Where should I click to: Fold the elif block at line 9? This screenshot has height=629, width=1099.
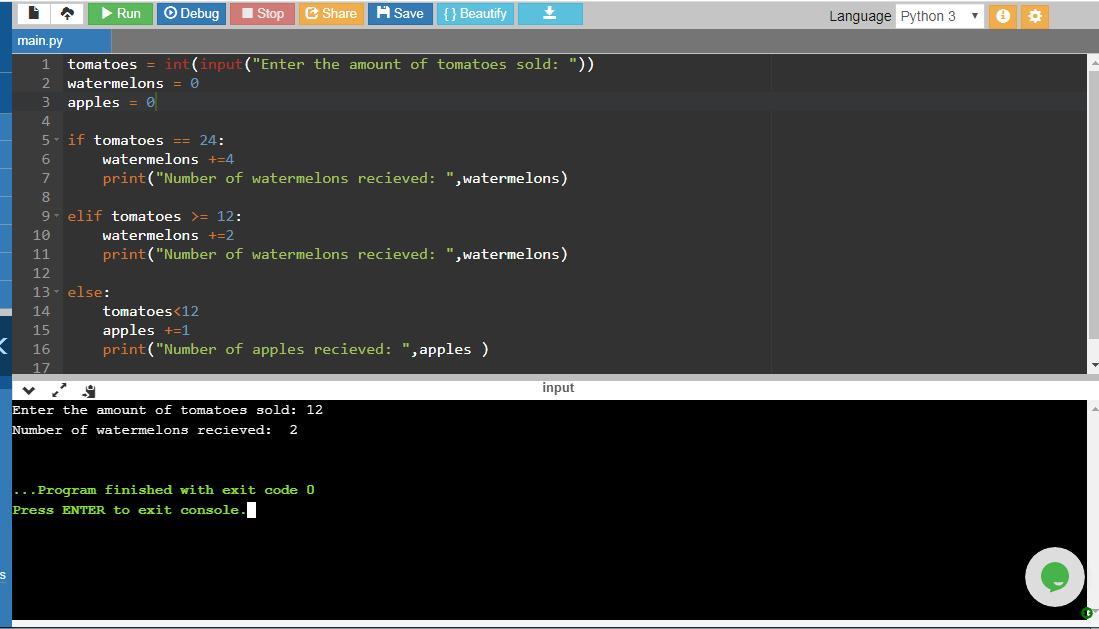pos(57,217)
